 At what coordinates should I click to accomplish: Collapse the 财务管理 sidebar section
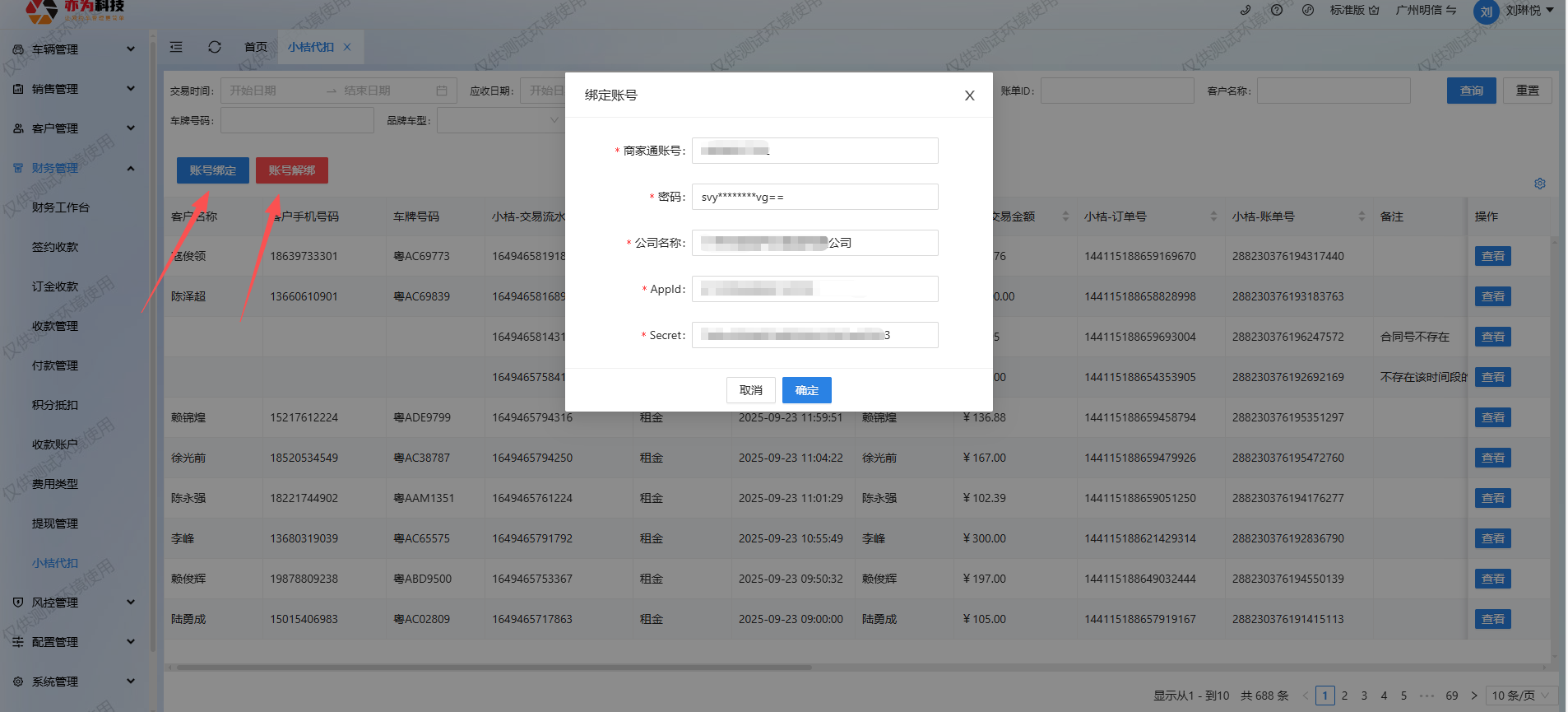coord(130,168)
